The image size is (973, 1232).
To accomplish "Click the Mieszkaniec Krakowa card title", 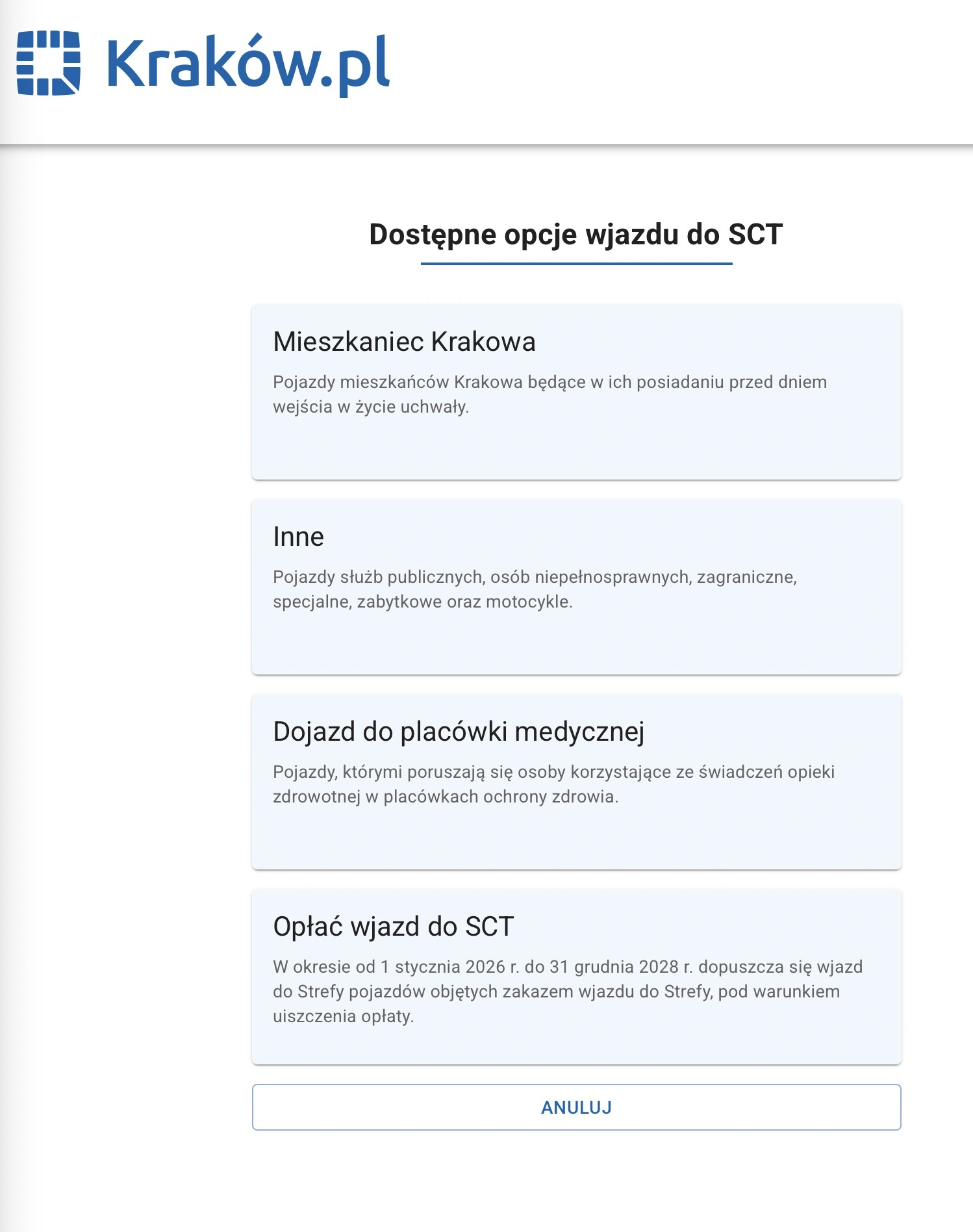I will [x=404, y=342].
